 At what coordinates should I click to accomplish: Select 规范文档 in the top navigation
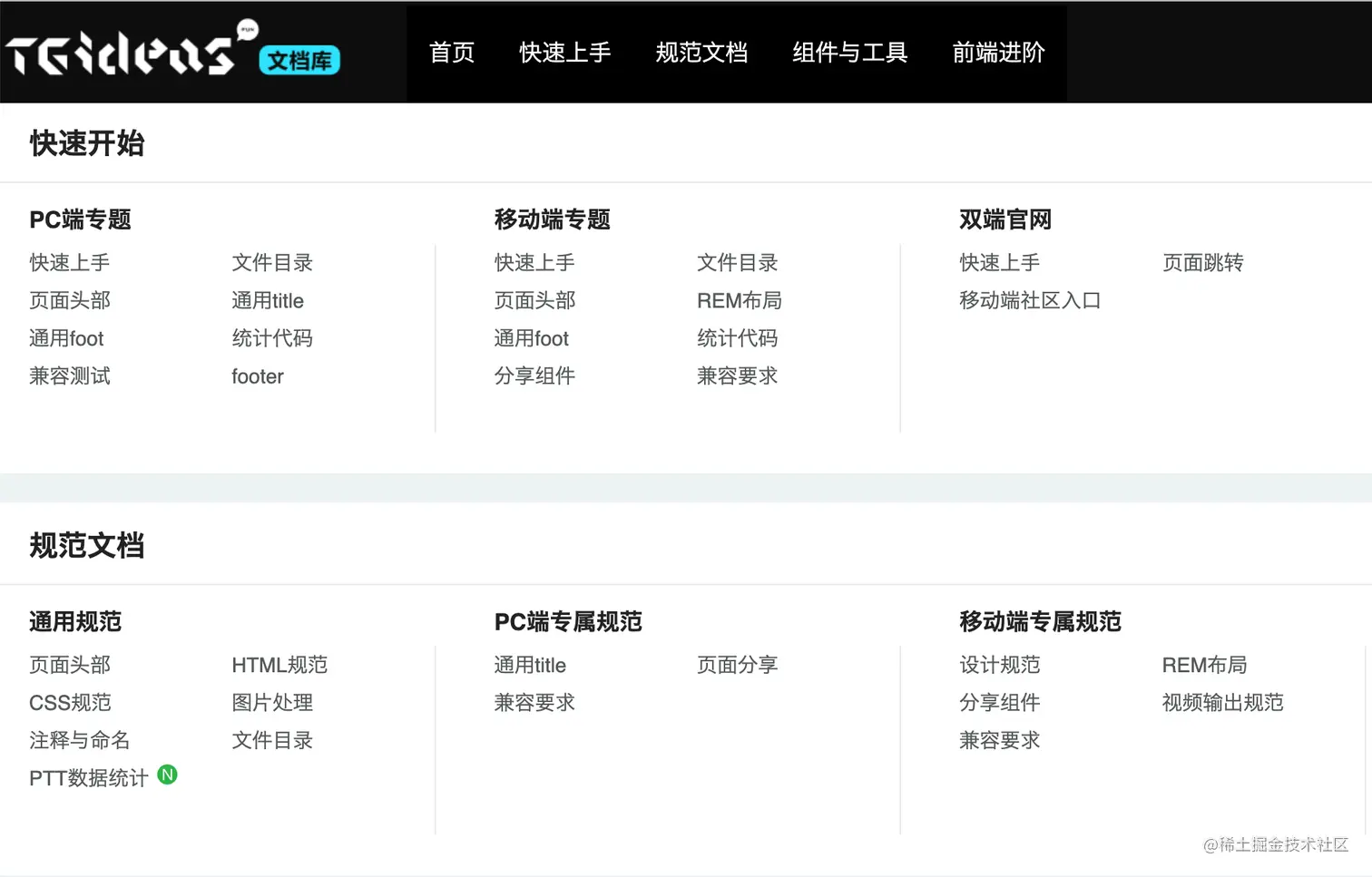701,53
